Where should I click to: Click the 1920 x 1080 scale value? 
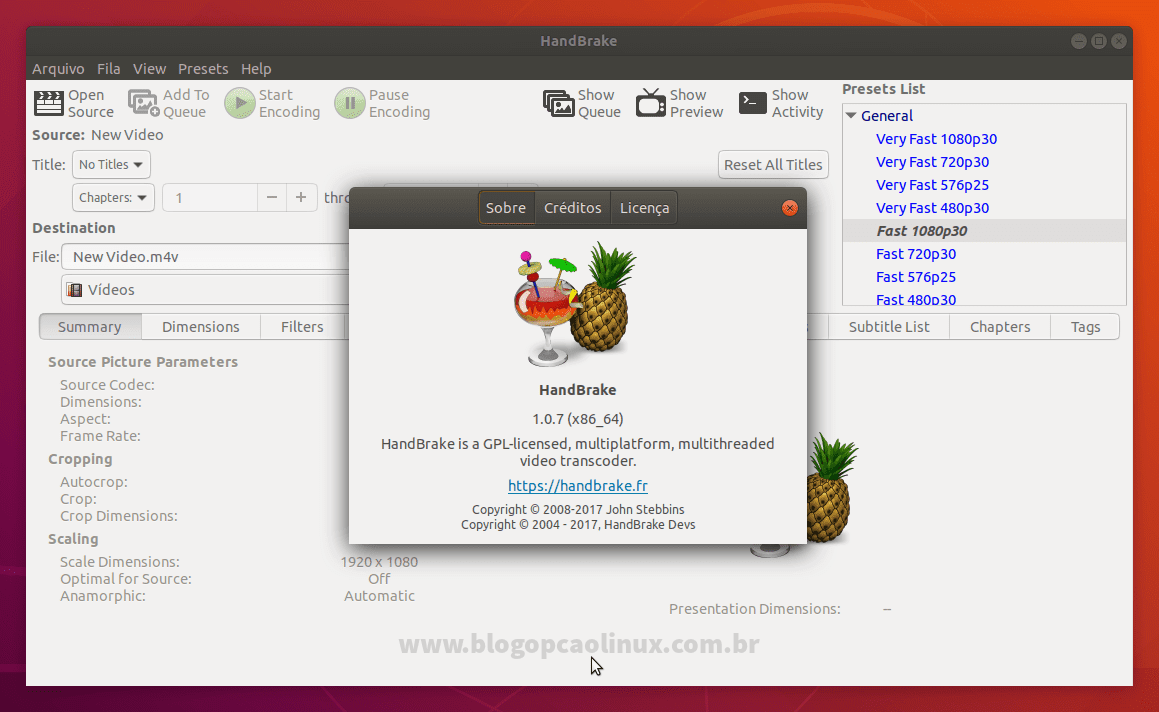pos(379,562)
